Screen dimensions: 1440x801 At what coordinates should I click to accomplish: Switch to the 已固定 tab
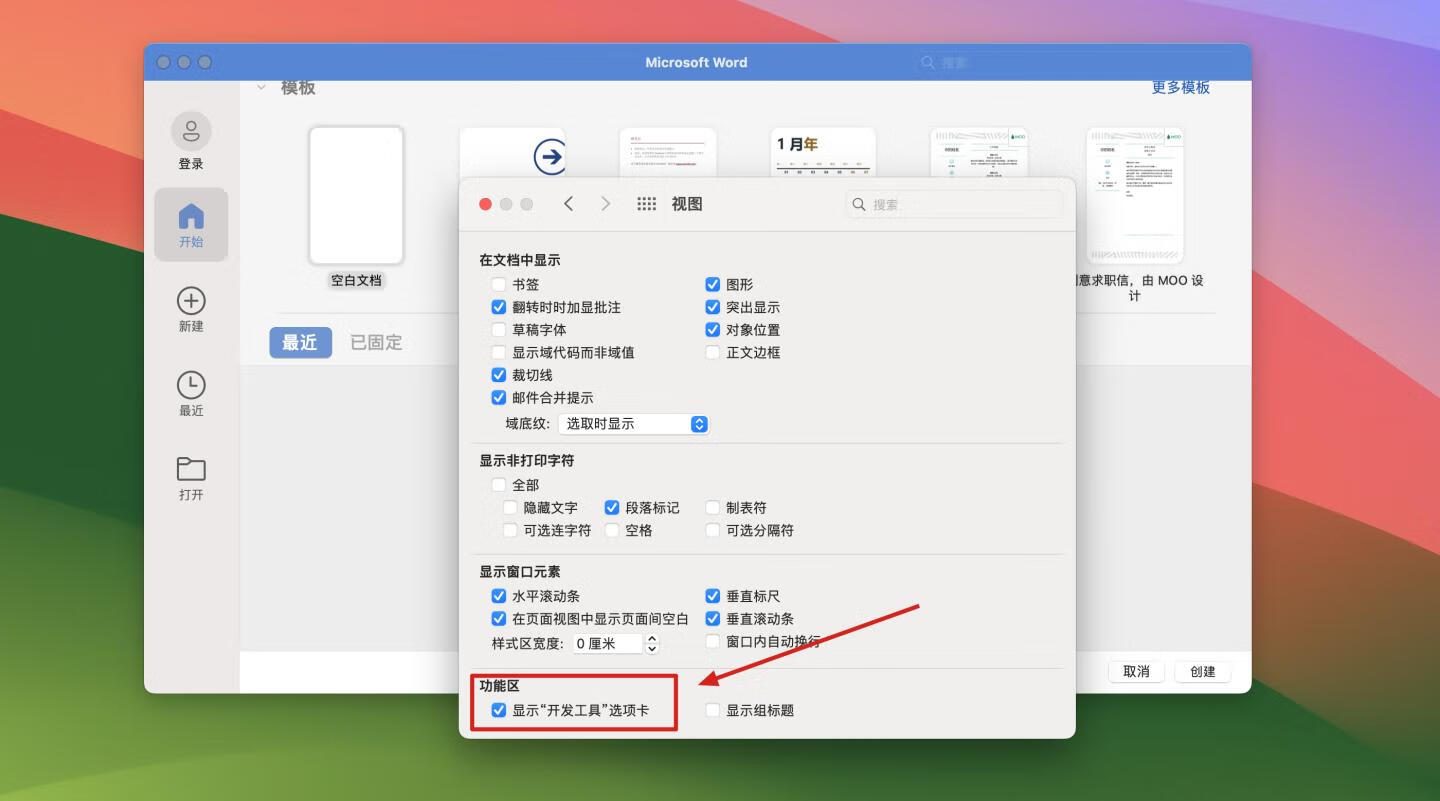pos(376,342)
